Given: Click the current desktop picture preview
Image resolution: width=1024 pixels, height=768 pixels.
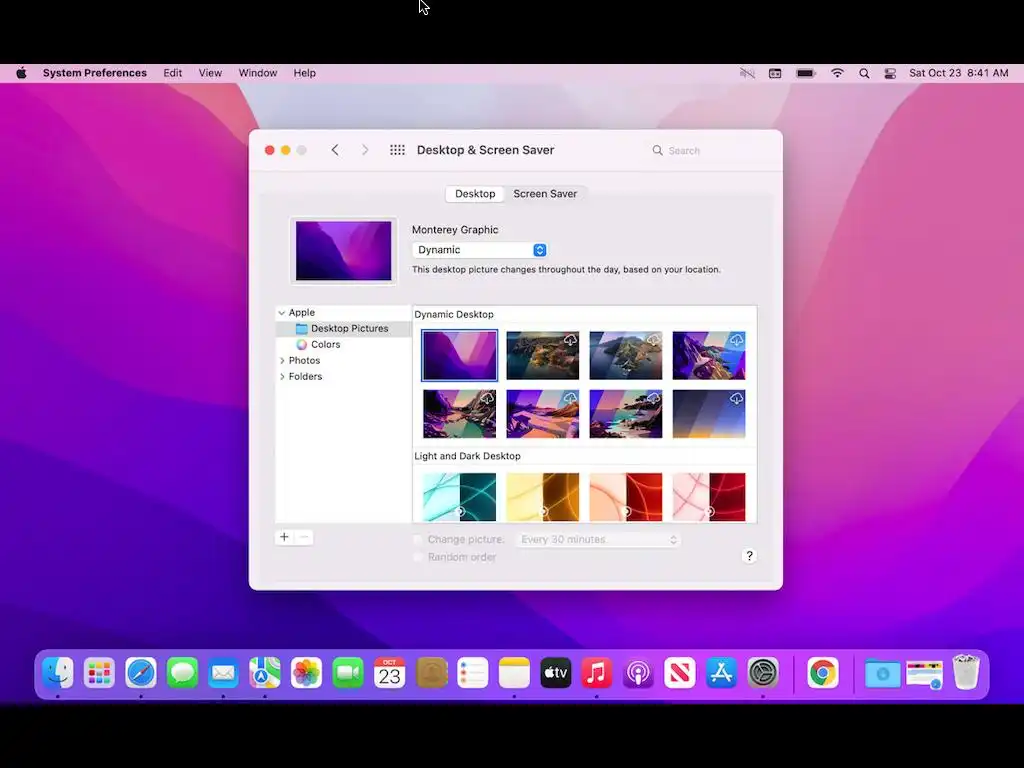Looking at the screenshot, I should (x=344, y=251).
